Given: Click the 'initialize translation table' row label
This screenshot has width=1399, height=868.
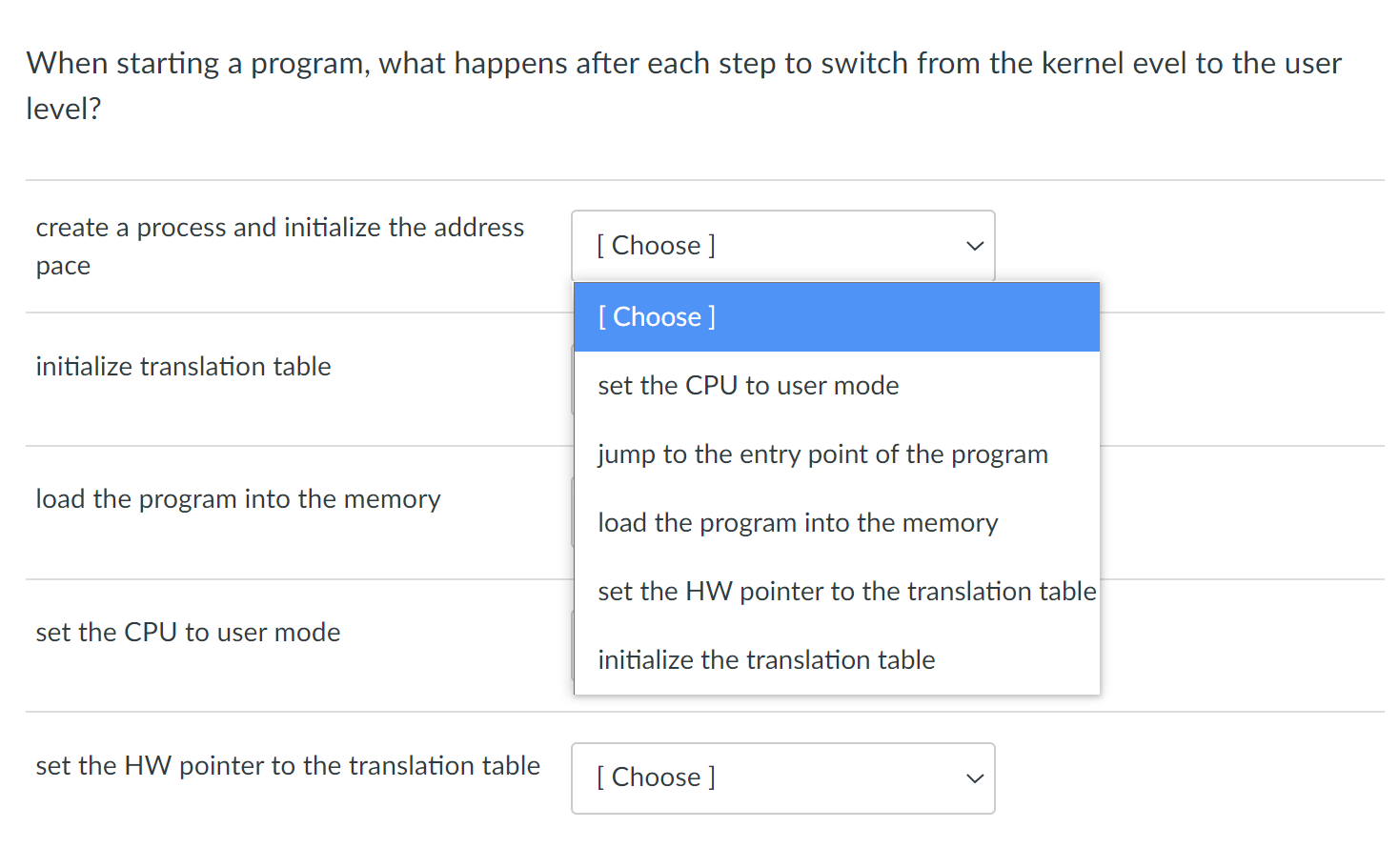Looking at the screenshot, I should coord(183,367).
